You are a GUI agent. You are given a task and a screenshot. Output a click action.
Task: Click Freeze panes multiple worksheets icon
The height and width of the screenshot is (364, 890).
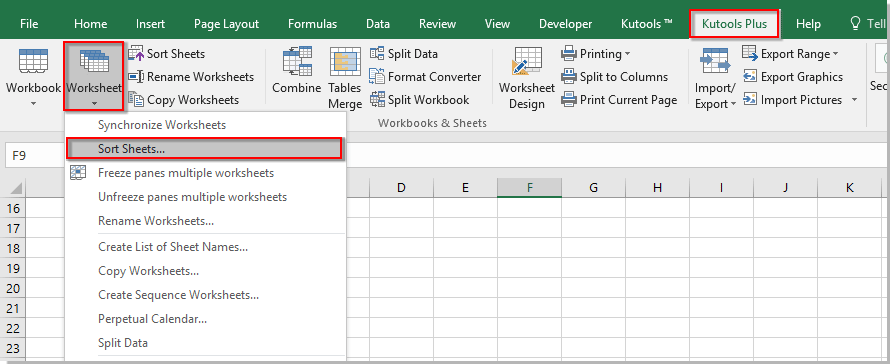(x=78, y=173)
